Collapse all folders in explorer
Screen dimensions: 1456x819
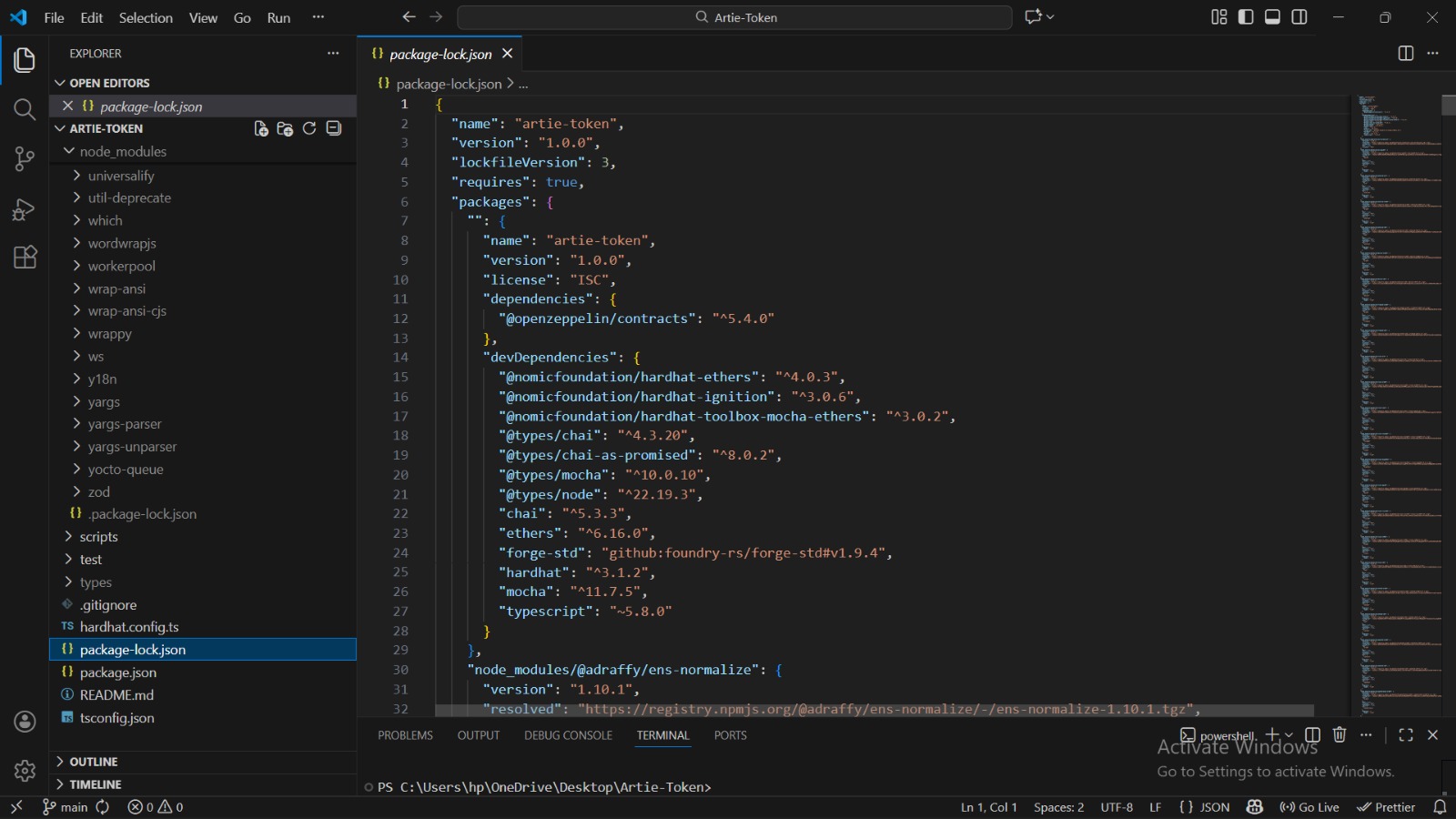click(x=334, y=129)
